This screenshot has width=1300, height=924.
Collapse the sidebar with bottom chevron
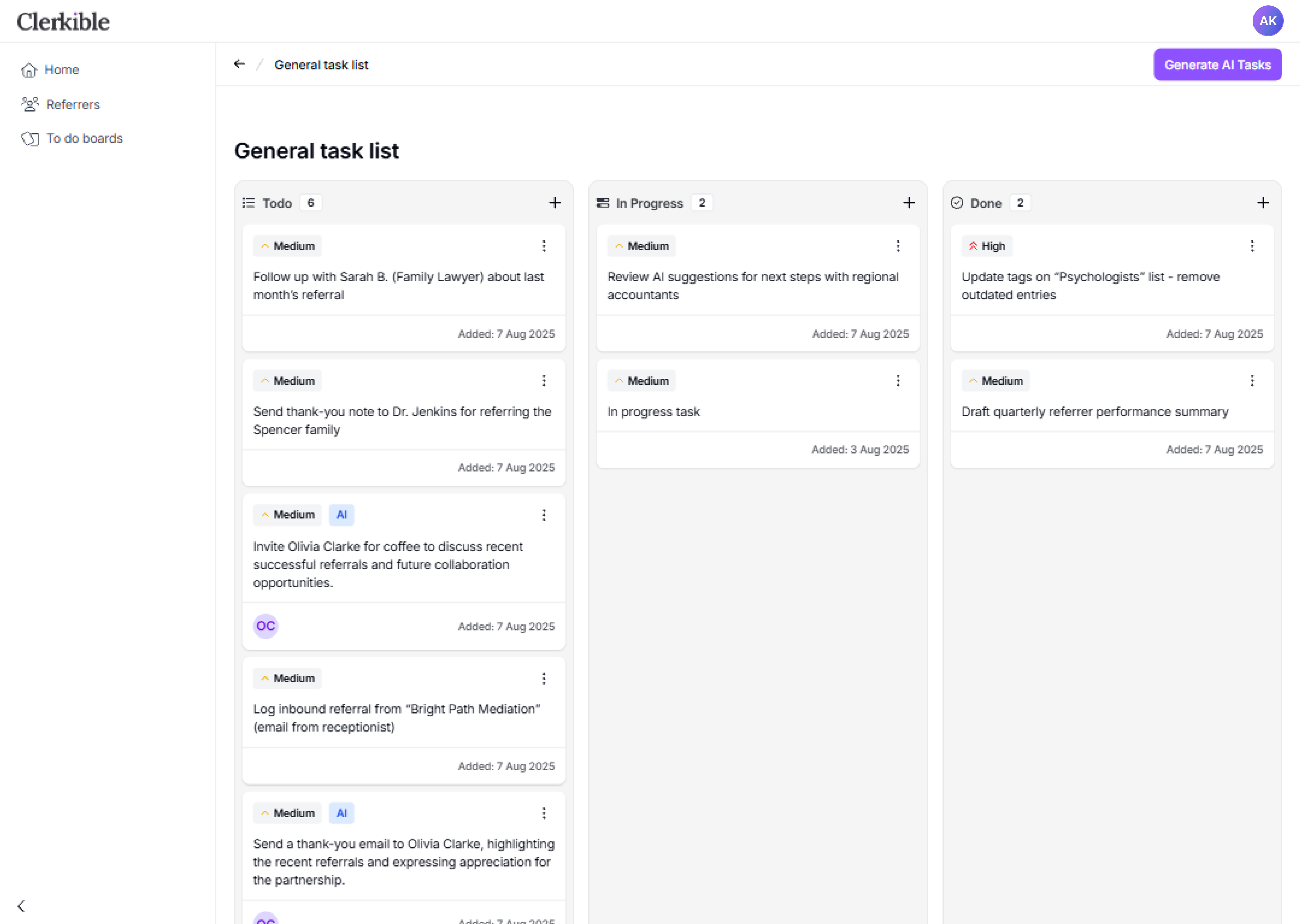tap(22, 905)
